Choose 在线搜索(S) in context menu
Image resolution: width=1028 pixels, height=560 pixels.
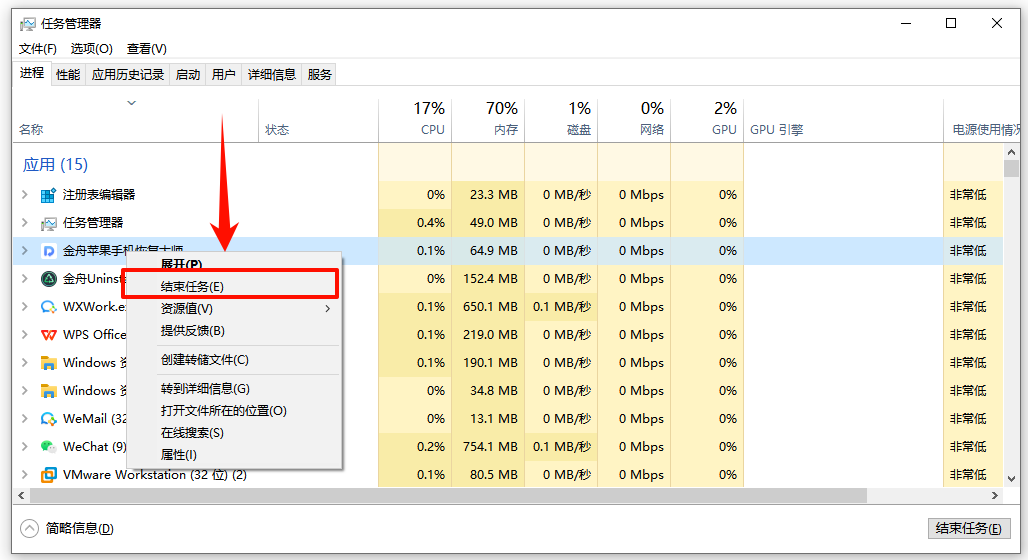coord(234,433)
